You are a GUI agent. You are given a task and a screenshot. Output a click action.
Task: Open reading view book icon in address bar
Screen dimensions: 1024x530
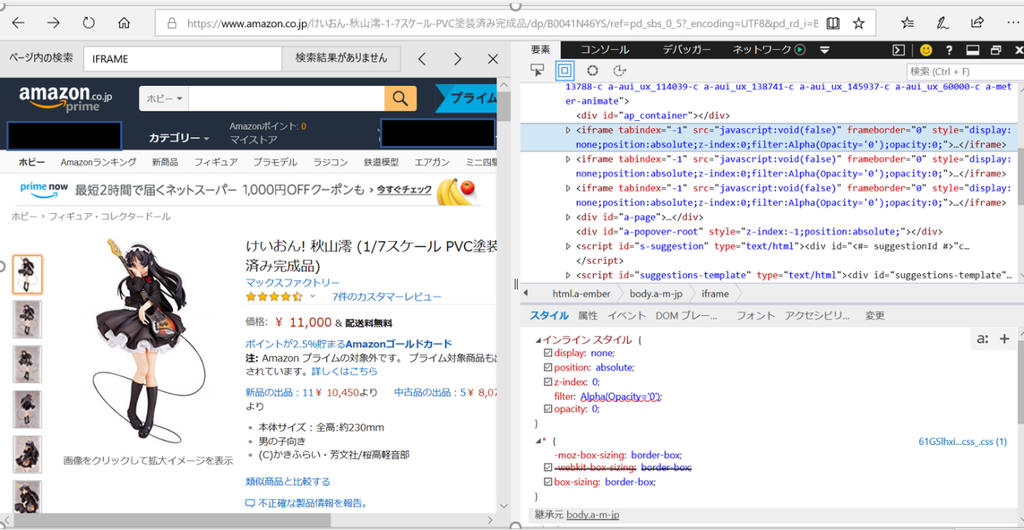point(833,23)
